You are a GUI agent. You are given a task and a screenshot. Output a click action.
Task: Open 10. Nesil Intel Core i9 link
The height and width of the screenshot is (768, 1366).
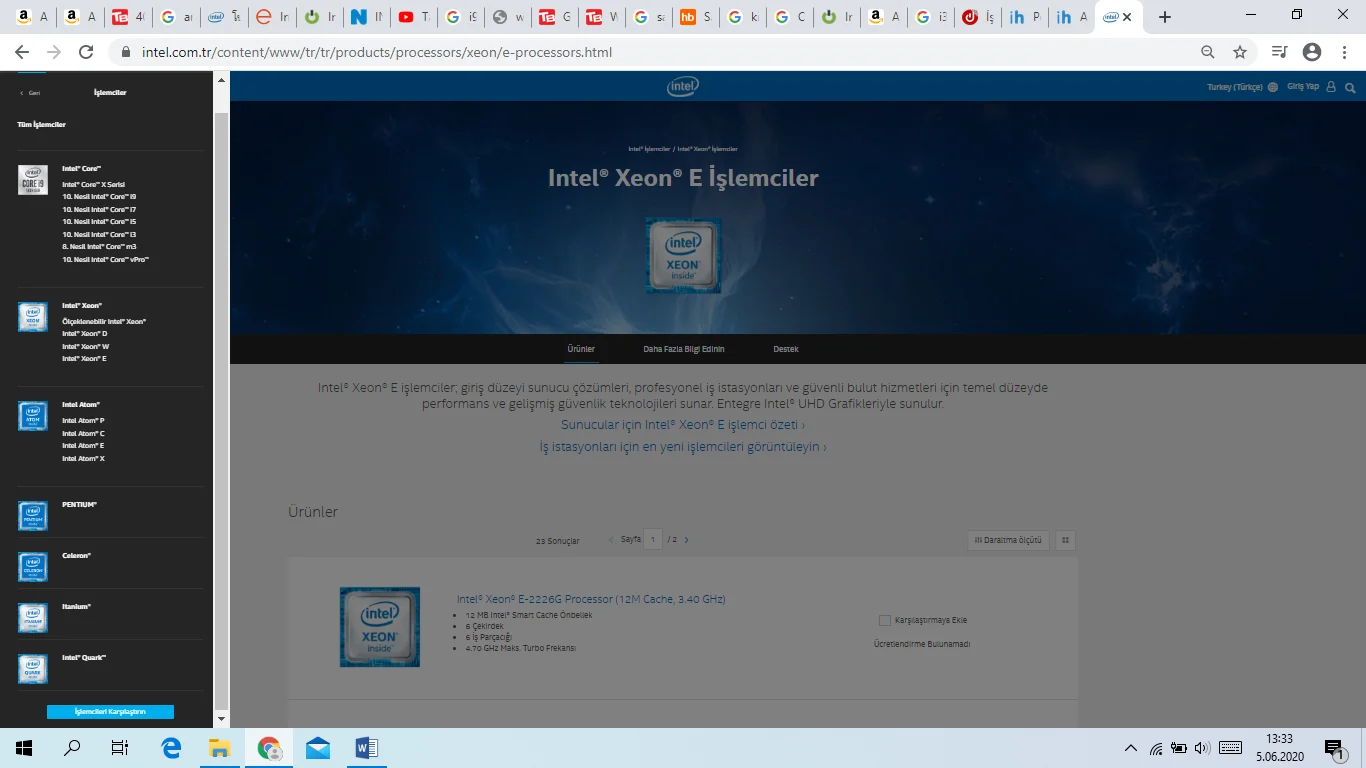[99, 196]
